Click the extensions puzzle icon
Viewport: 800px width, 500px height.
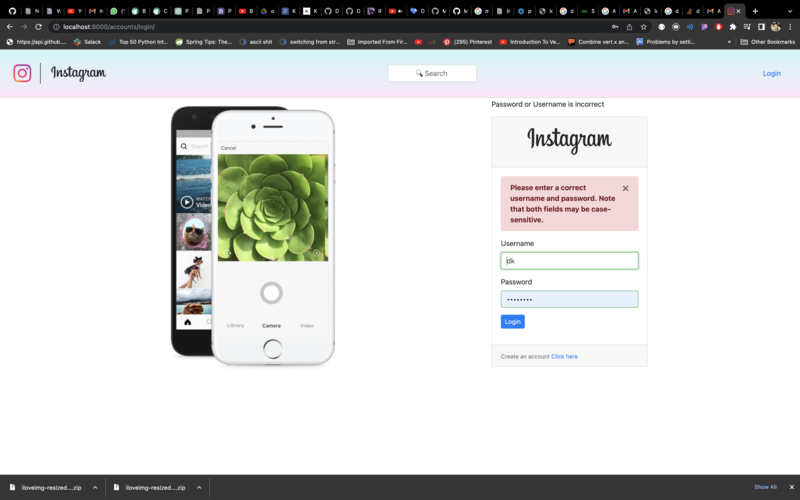tap(732, 27)
